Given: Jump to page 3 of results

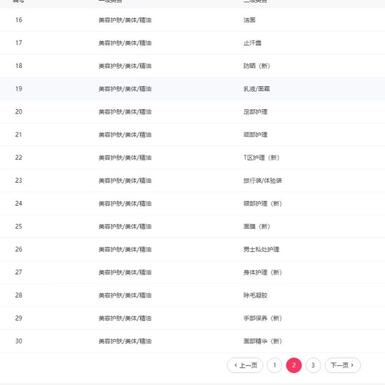Looking at the screenshot, I should (x=313, y=365).
